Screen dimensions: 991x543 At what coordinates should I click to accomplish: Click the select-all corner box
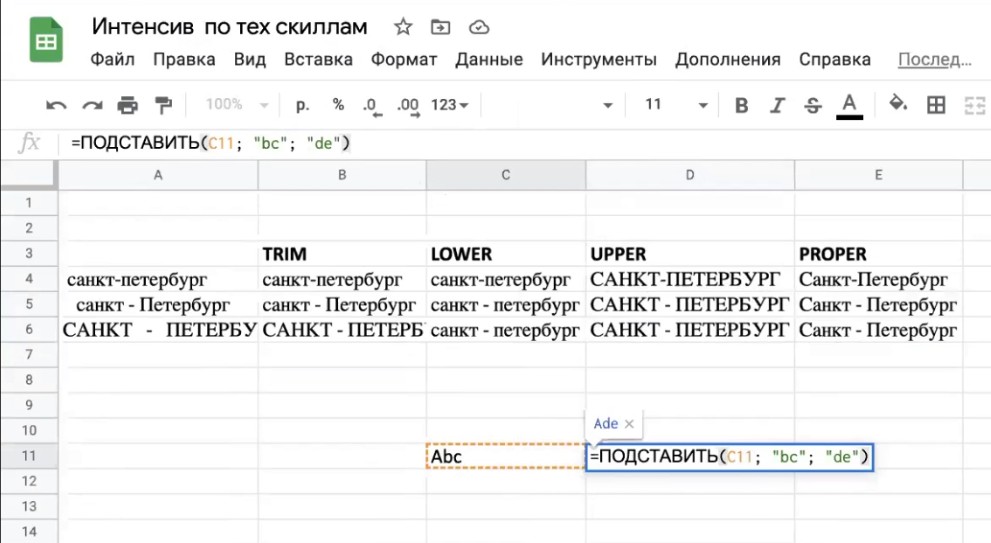pyautogui.click(x=29, y=175)
